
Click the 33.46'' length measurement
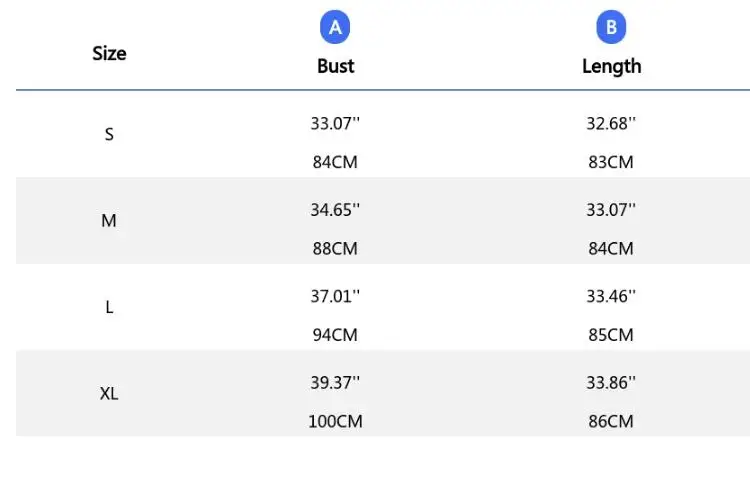(611, 296)
